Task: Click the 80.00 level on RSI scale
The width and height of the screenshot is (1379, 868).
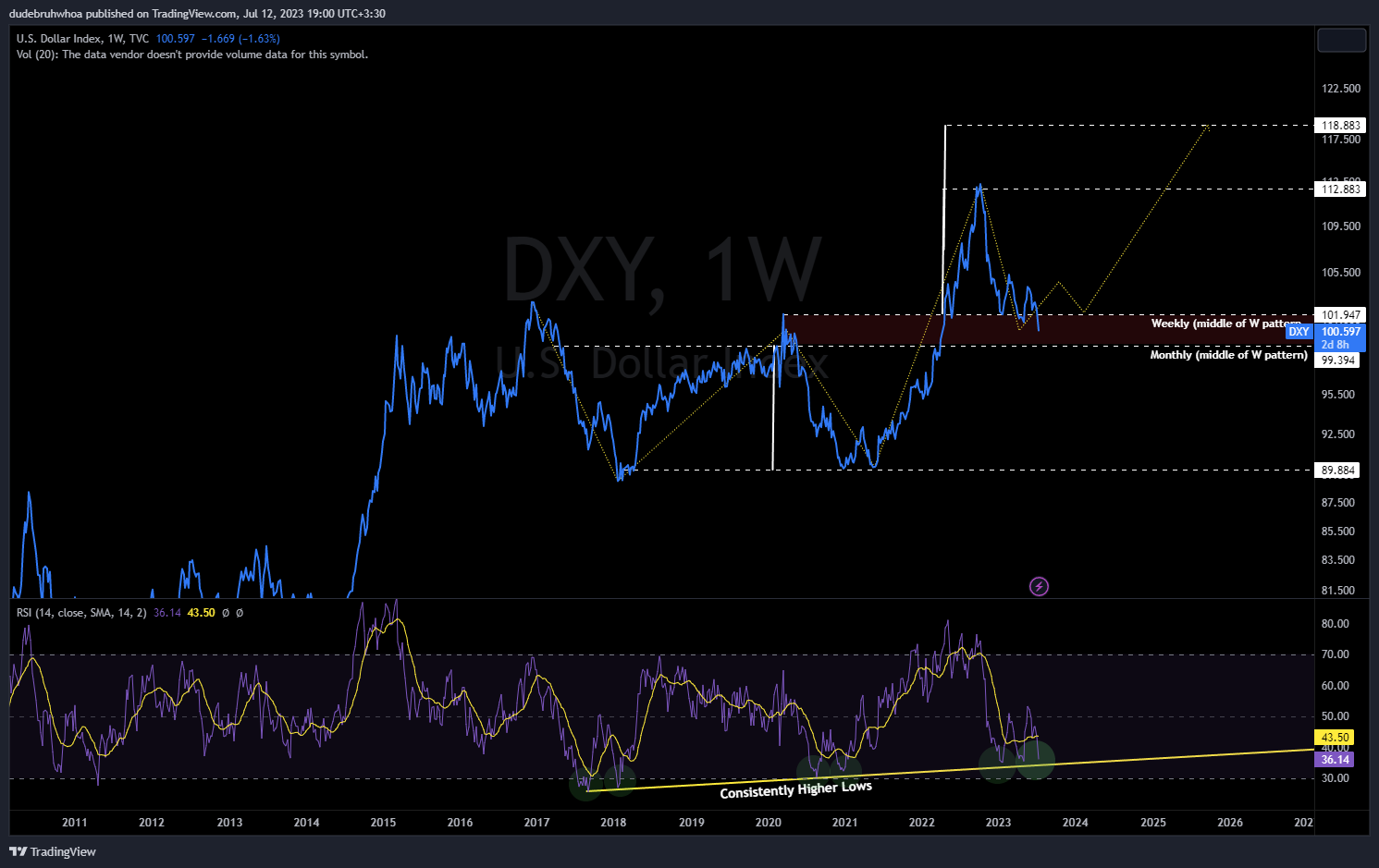Action: (x=1336, y=624)
